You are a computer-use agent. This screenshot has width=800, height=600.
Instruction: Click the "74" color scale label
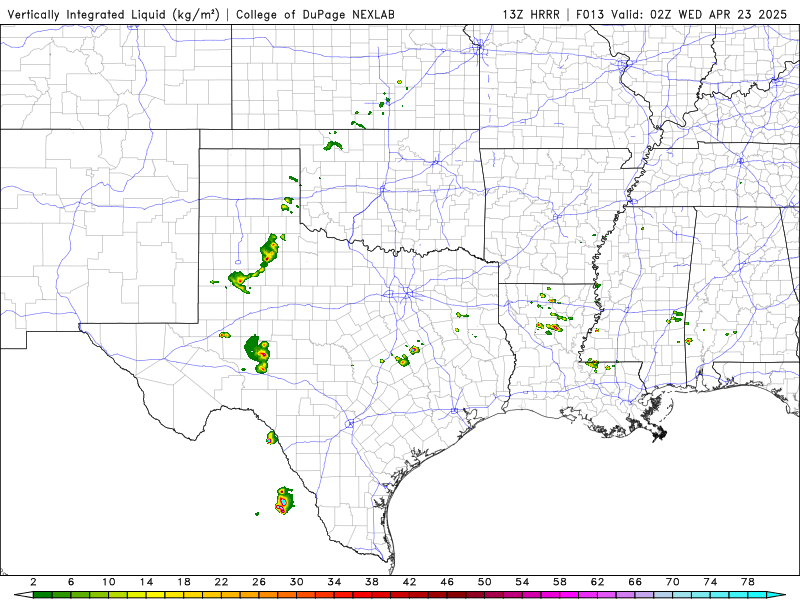click(711, 582)
